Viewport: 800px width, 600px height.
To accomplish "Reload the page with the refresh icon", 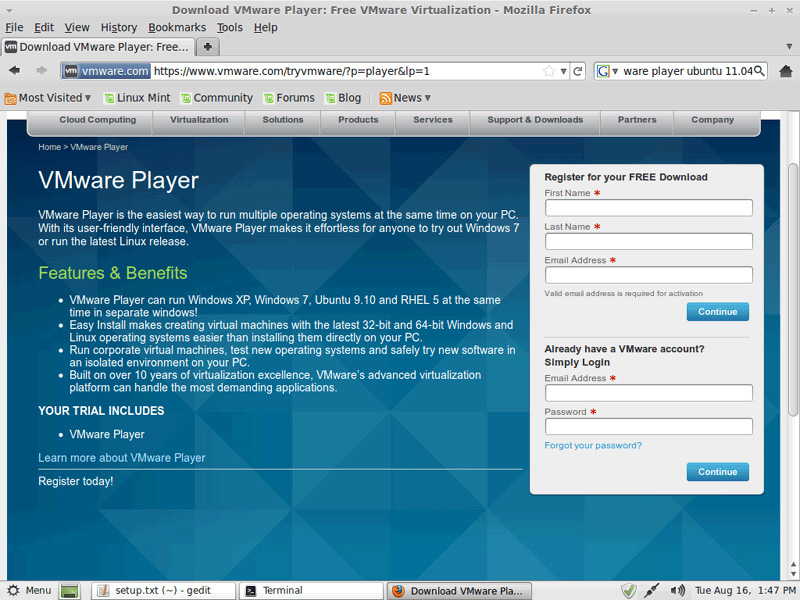I will 578,71.
